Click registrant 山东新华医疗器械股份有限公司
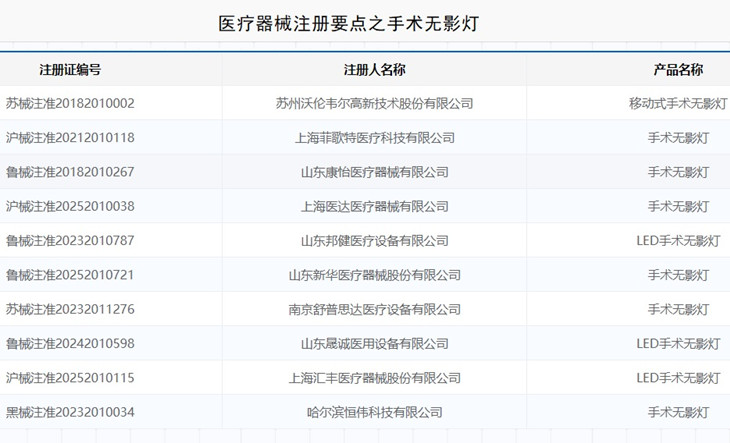 point(374,275)
